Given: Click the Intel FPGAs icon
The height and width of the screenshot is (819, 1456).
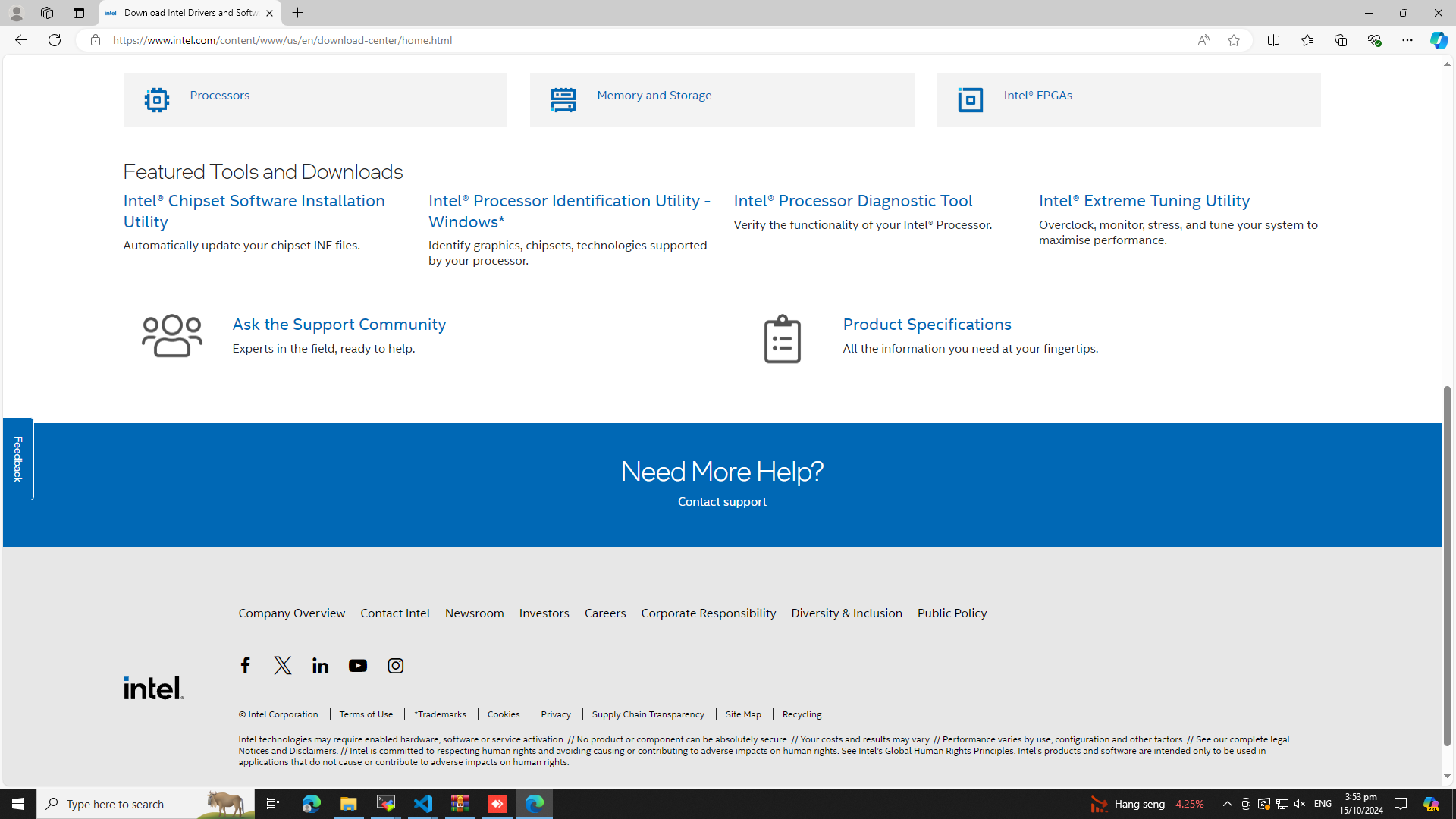Looking at the screenshot, I should tap(970, 99).
